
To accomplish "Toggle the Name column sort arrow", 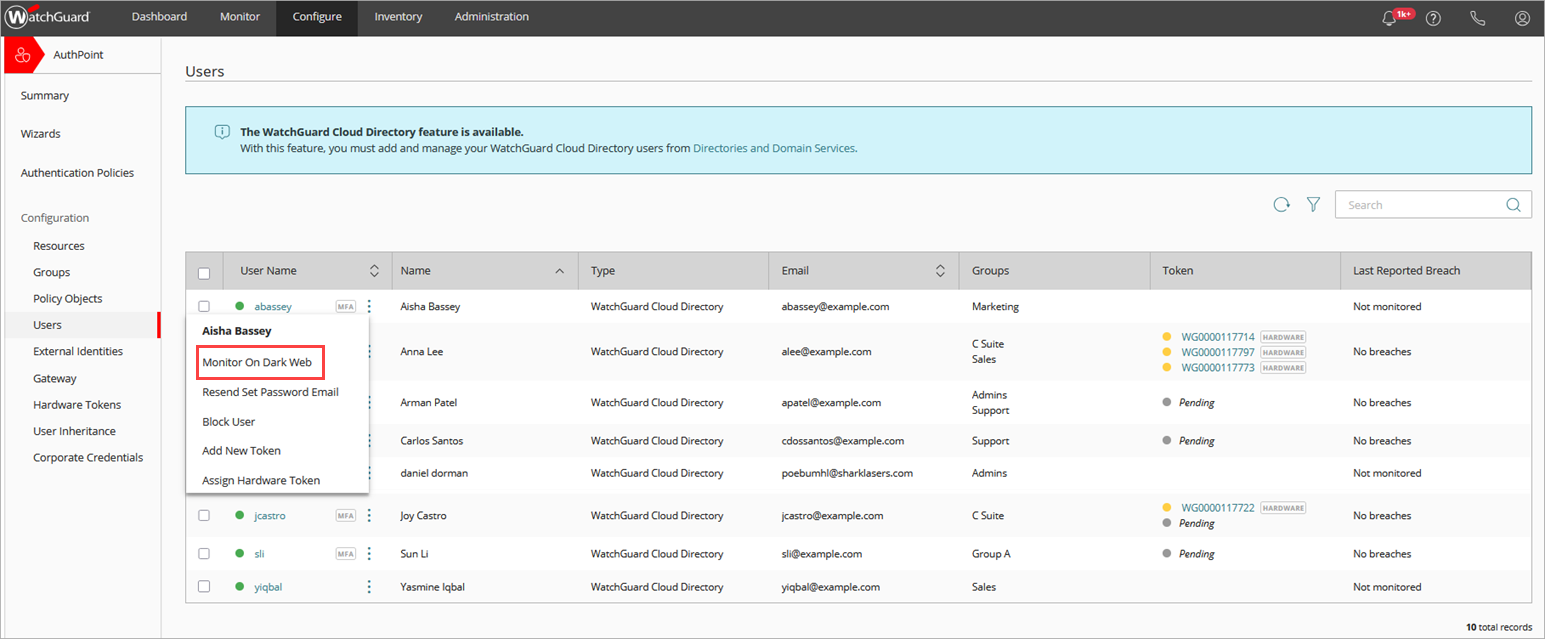I will [x=559, y=271].
